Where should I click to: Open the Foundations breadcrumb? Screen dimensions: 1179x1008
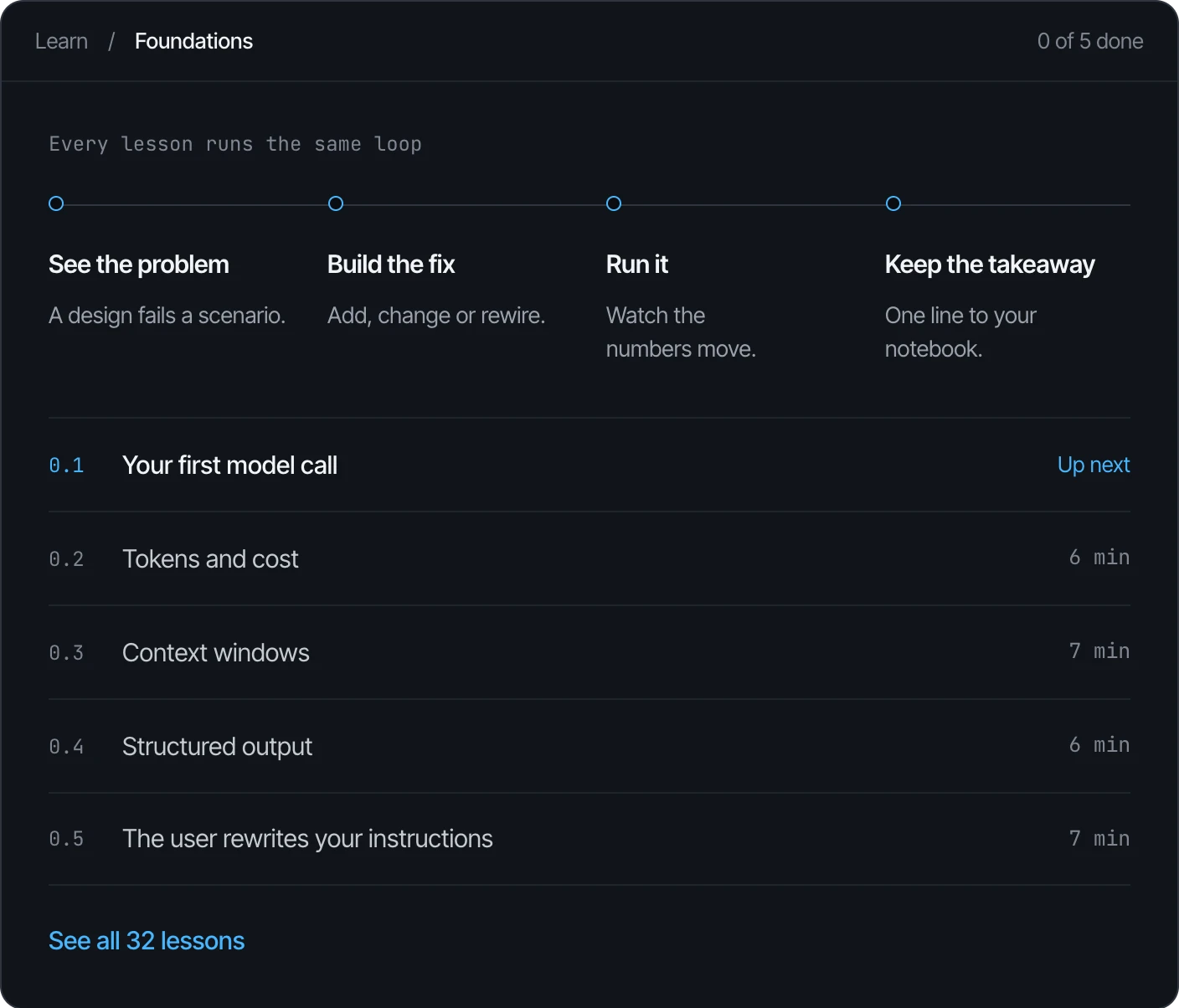(193, 41)
